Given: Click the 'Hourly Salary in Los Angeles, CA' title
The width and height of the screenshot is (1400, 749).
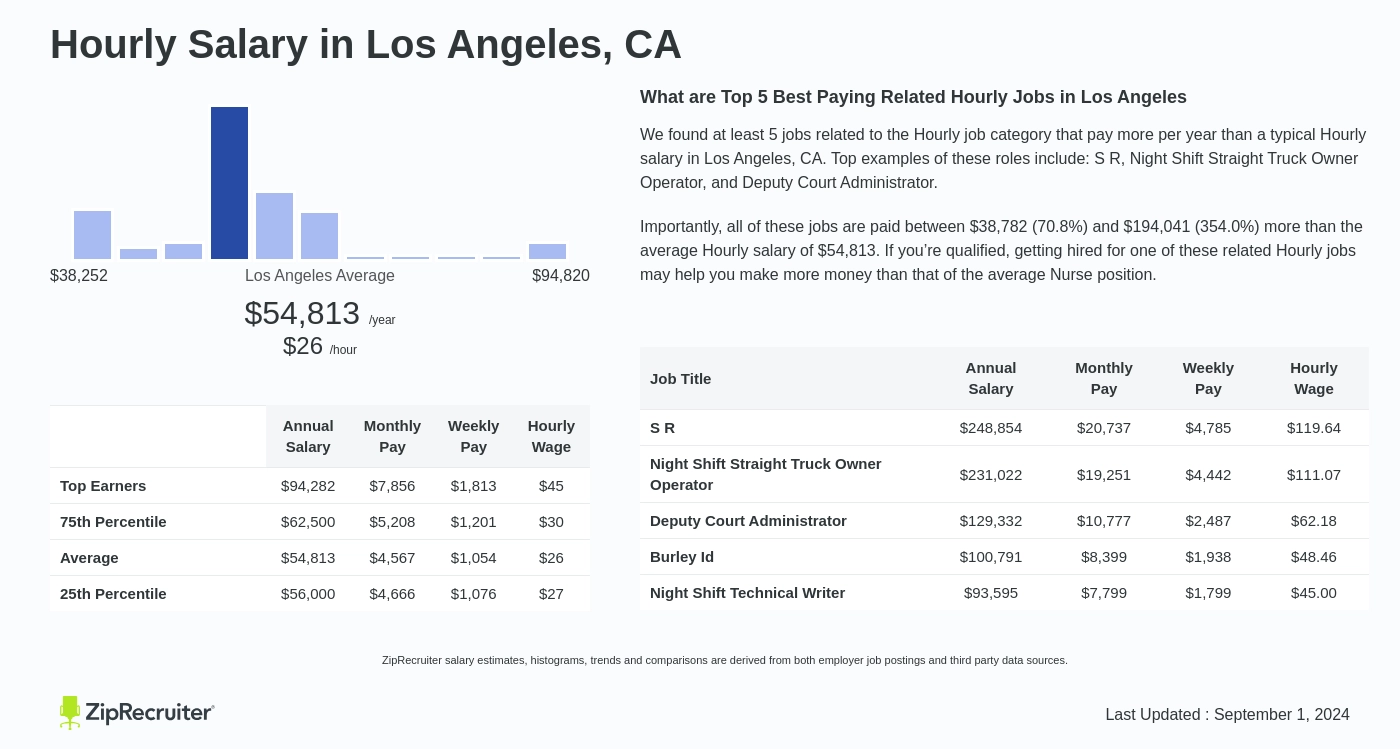Looking at the screenshot, I should point(366,45).
